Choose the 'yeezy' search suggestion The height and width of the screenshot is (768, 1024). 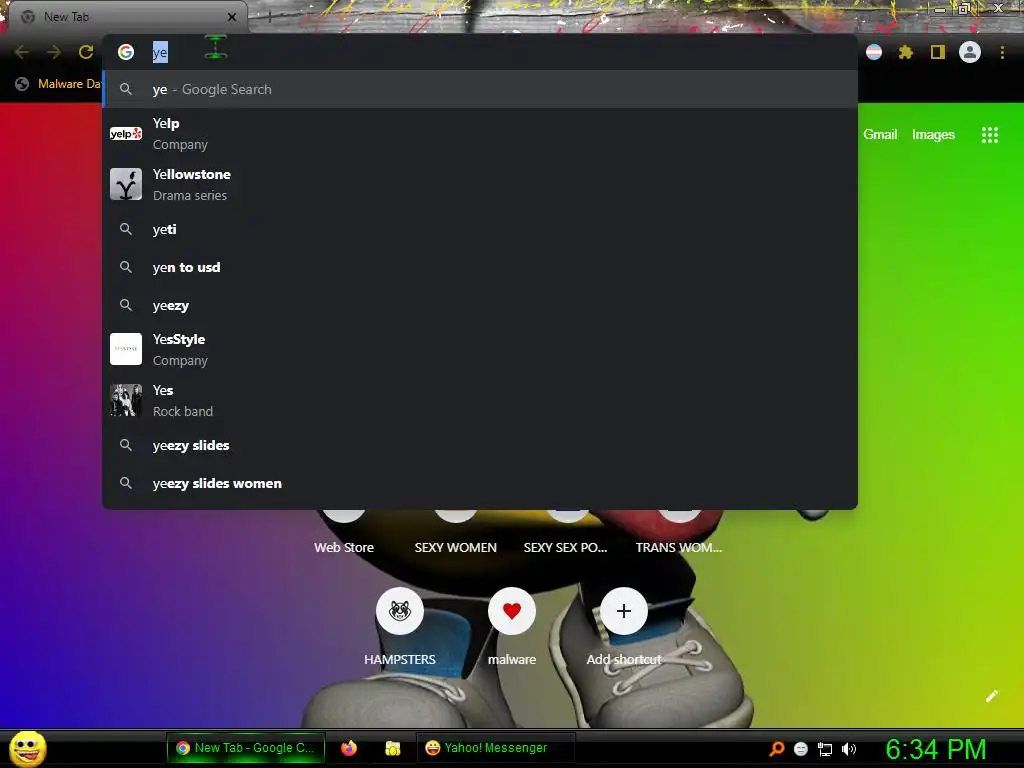point(480,305)
